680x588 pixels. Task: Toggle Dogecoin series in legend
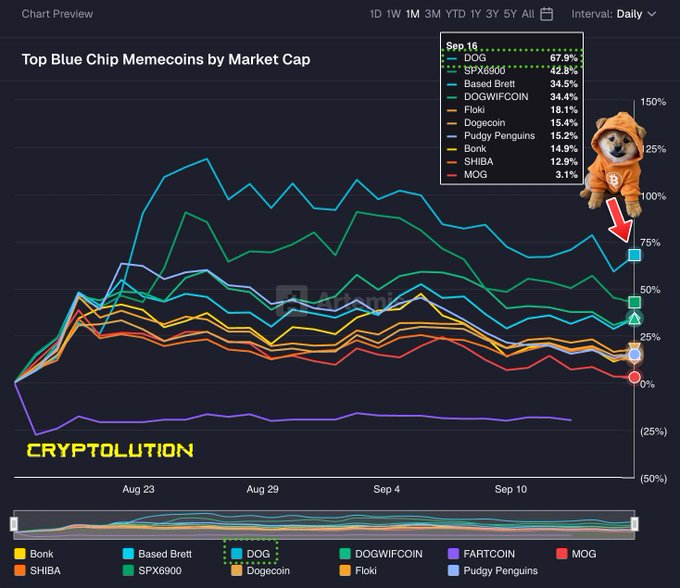pyautogui.click(x=260, y=570)
